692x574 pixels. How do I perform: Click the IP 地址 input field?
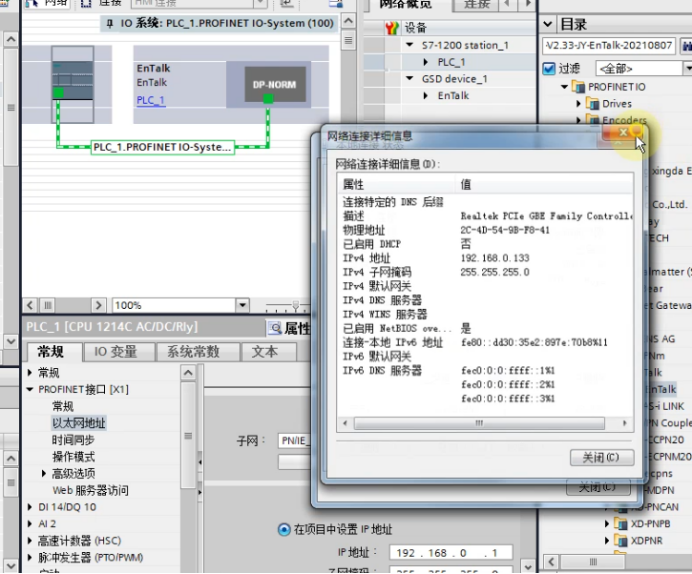coord(451,553)
